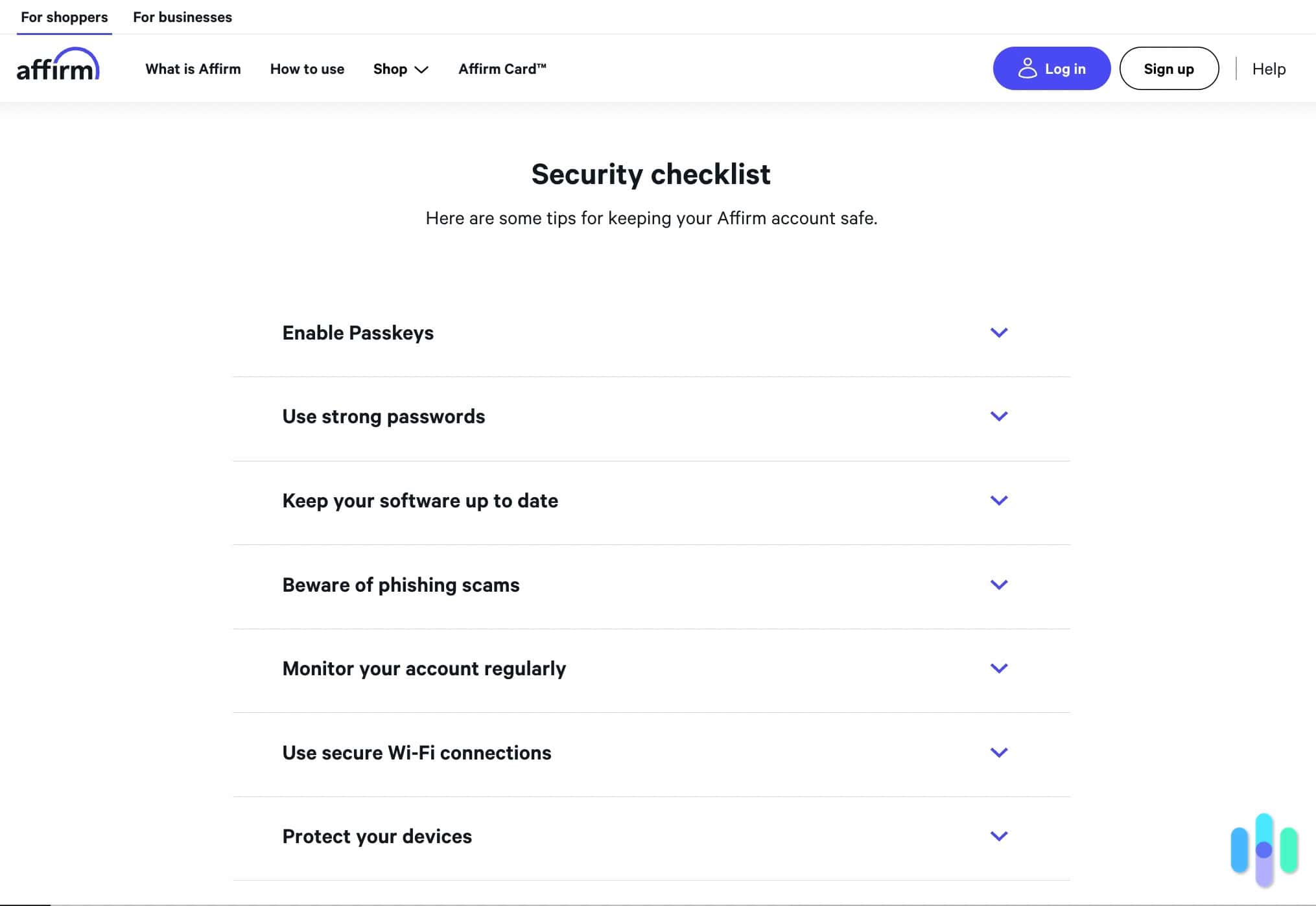Image resolution: width=1316 pixels, height=906 pixels.
Task: Click the Affirm logo
Action: point(58,67)
